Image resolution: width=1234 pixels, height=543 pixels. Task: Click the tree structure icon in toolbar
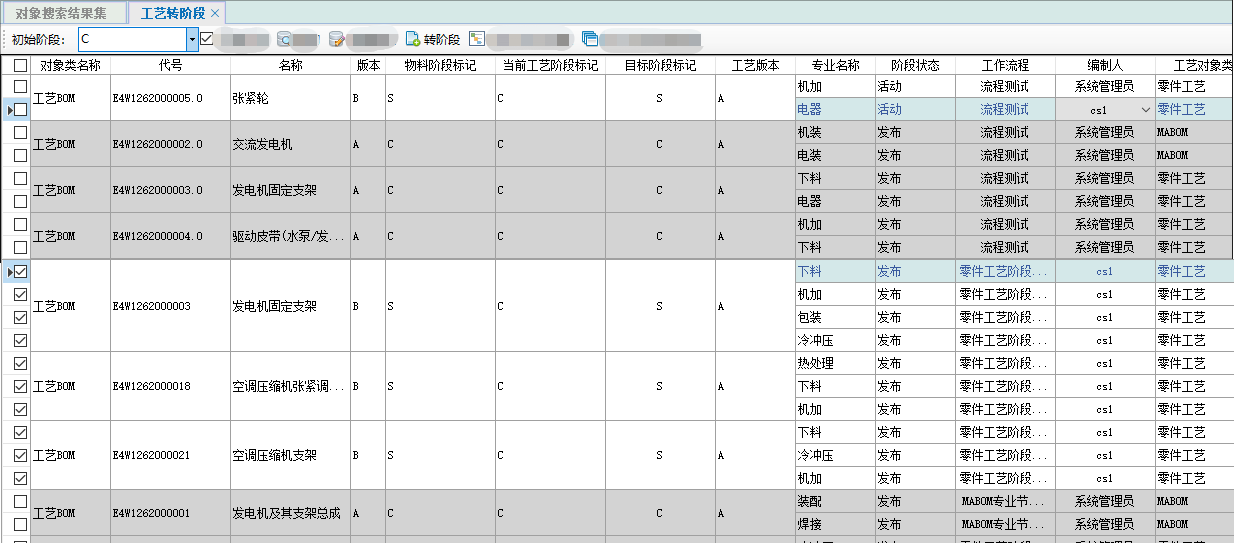coord(477,40)
